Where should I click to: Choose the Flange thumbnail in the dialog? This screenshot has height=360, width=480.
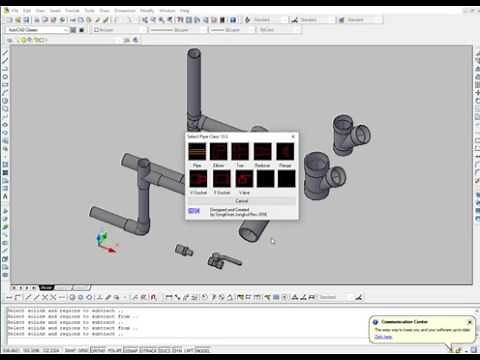285,152
